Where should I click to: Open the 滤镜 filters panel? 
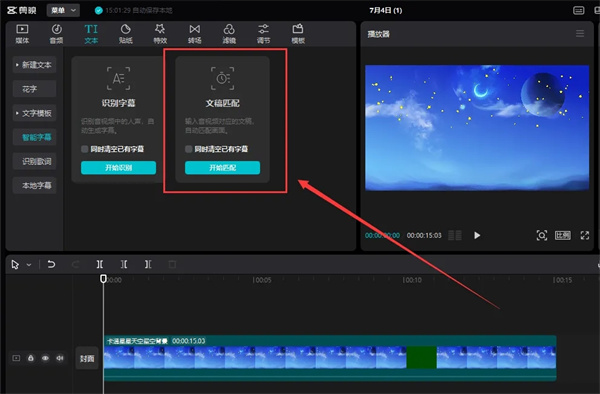229,34
